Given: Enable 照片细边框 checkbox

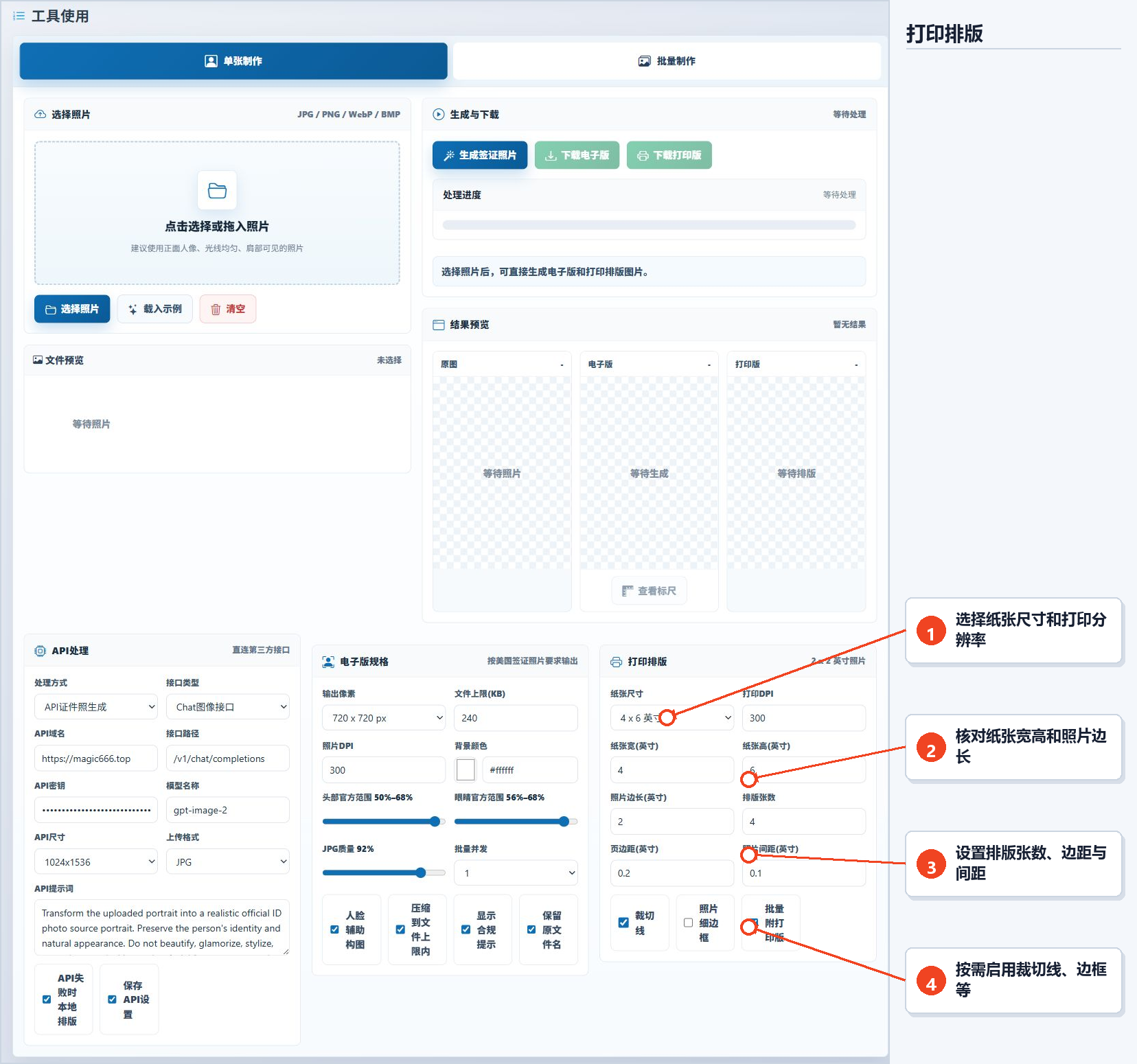Looking at the screenshot, I should 688,923.
